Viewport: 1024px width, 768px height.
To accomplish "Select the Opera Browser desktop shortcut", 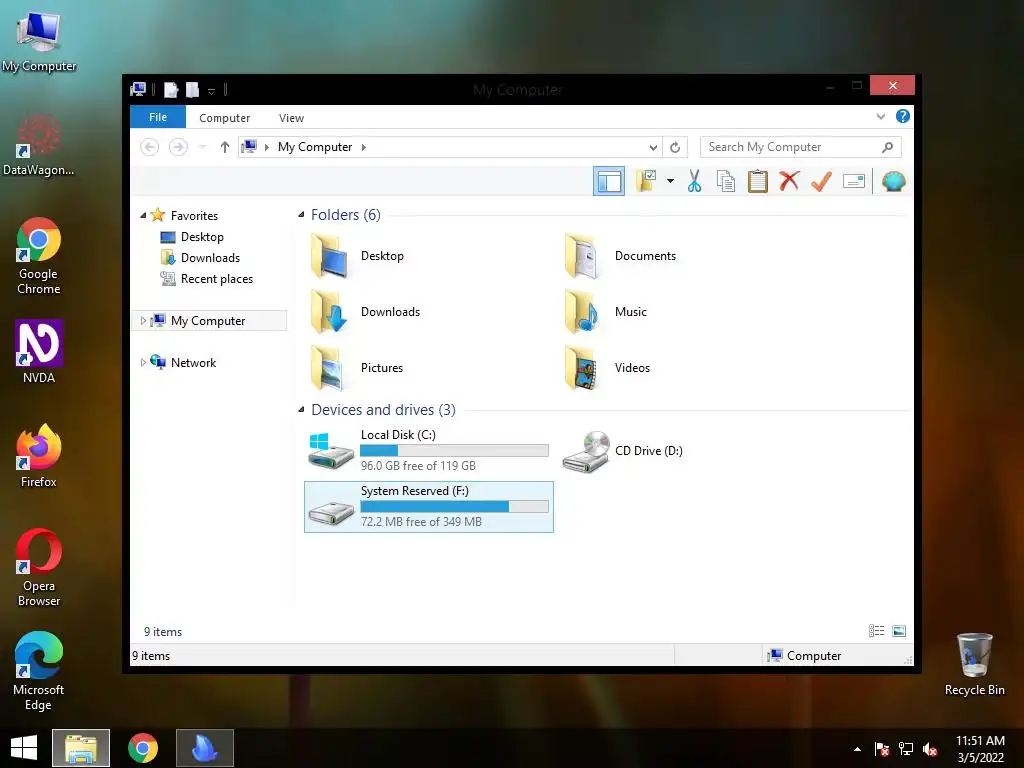I will click(x=39, y=568).
